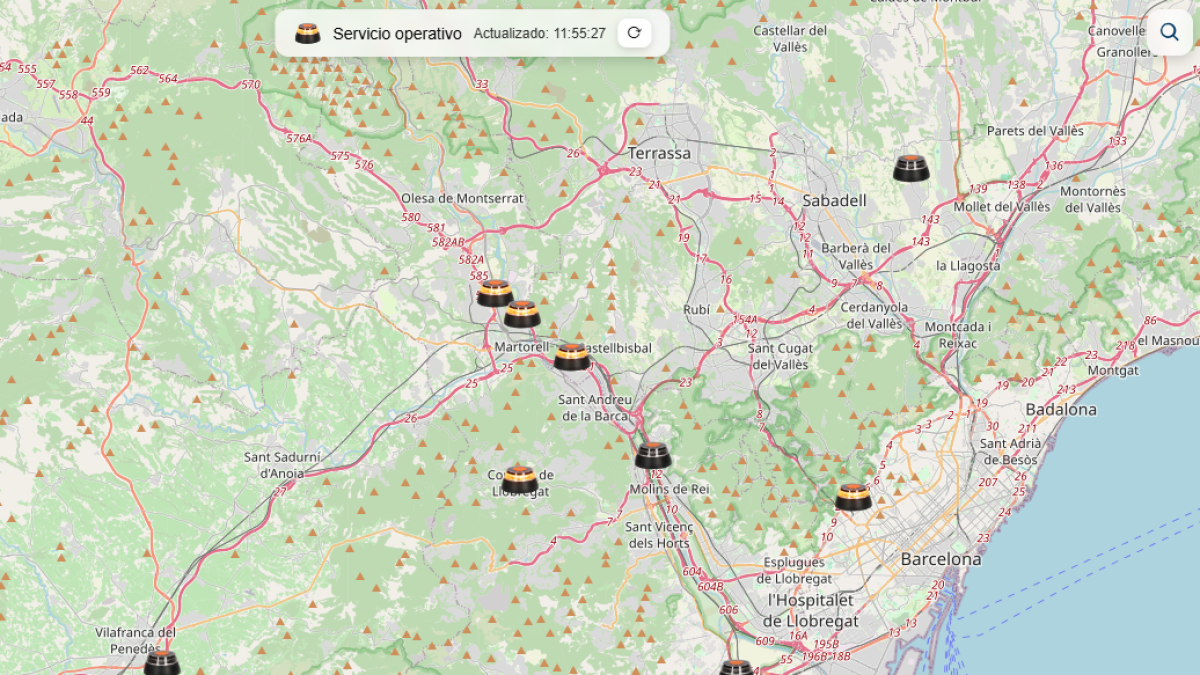Image resolution: width=1200 pixels, height=675 pixels.
Task: Select the beacon below Vilafranca del Penedès
Action: click(x=162, y=663)
